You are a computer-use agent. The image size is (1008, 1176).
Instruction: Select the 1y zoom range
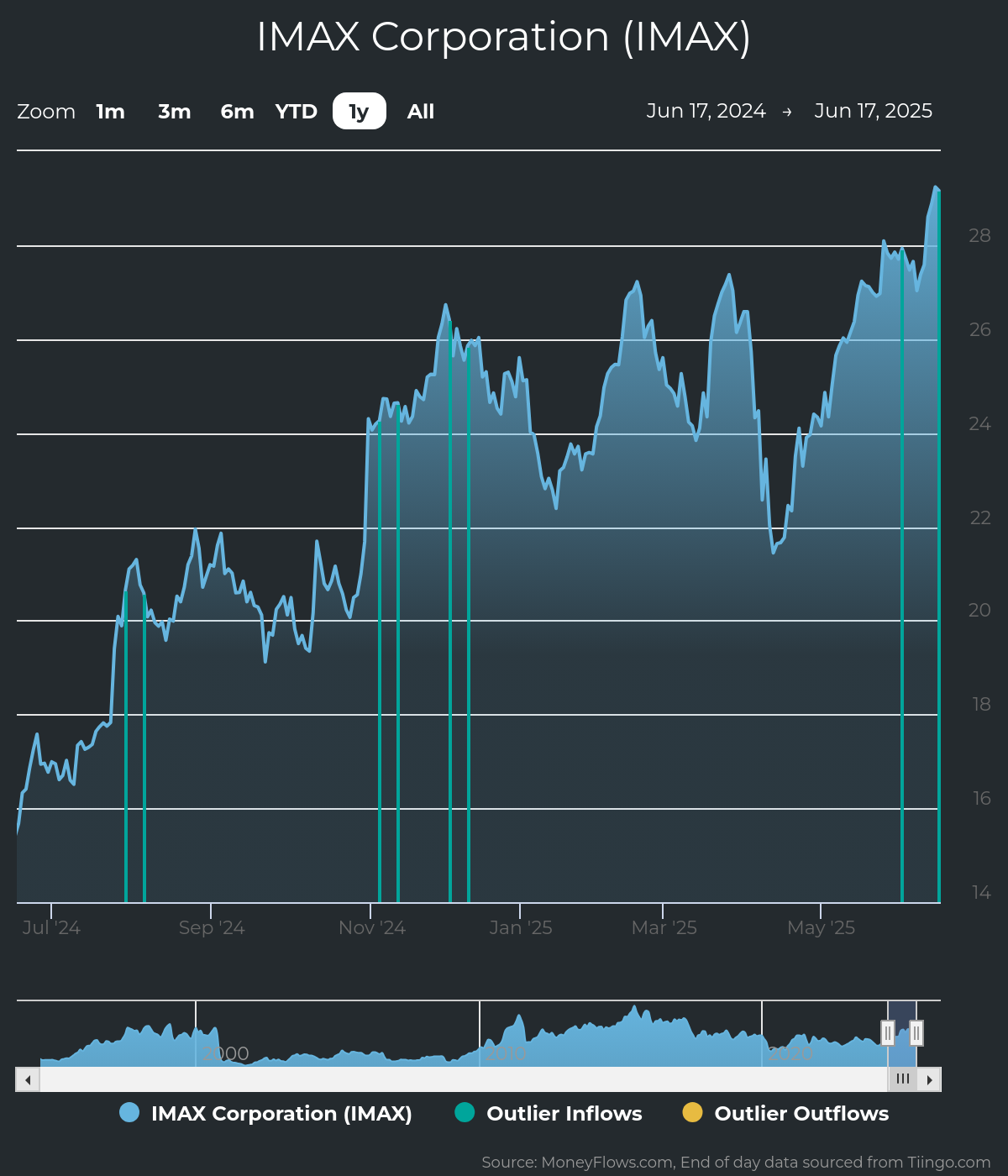[x=360, y=112]
